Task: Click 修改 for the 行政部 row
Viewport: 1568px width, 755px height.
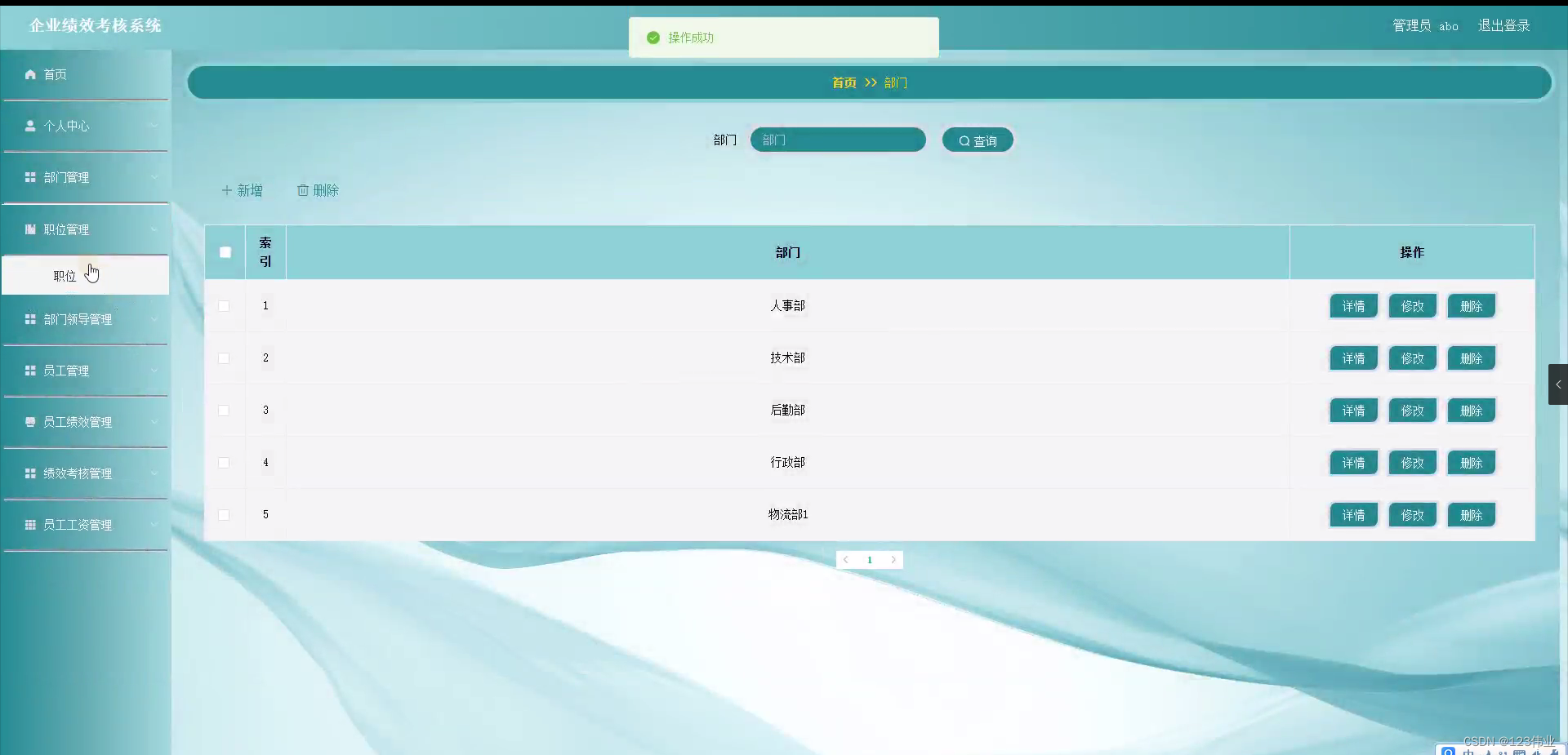Action: tap(1412, 462)
